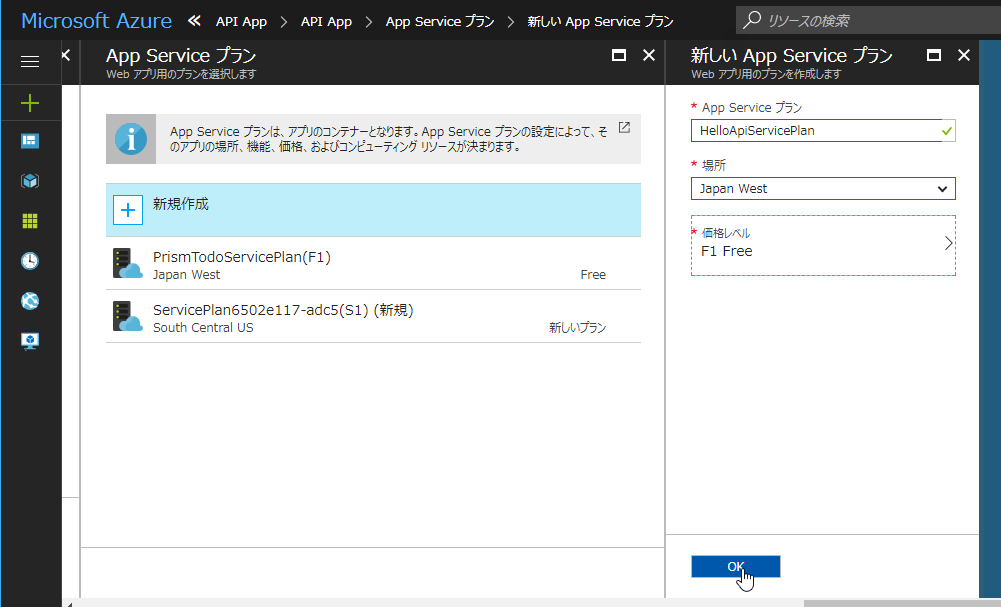Maximize the App Service プラン blade

point(619,56)
